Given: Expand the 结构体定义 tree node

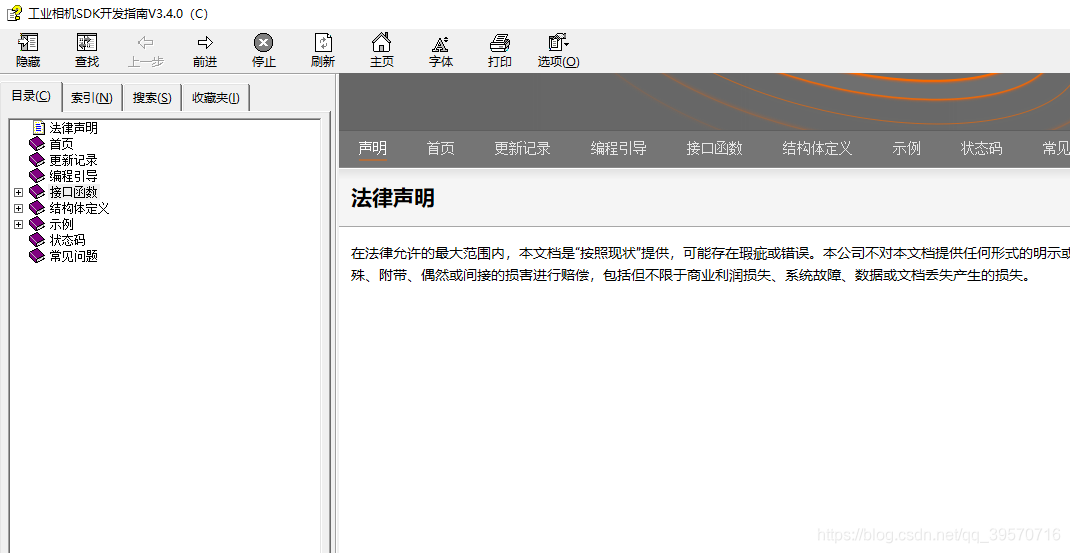Looking at the screenshot, I should (18, 208).
